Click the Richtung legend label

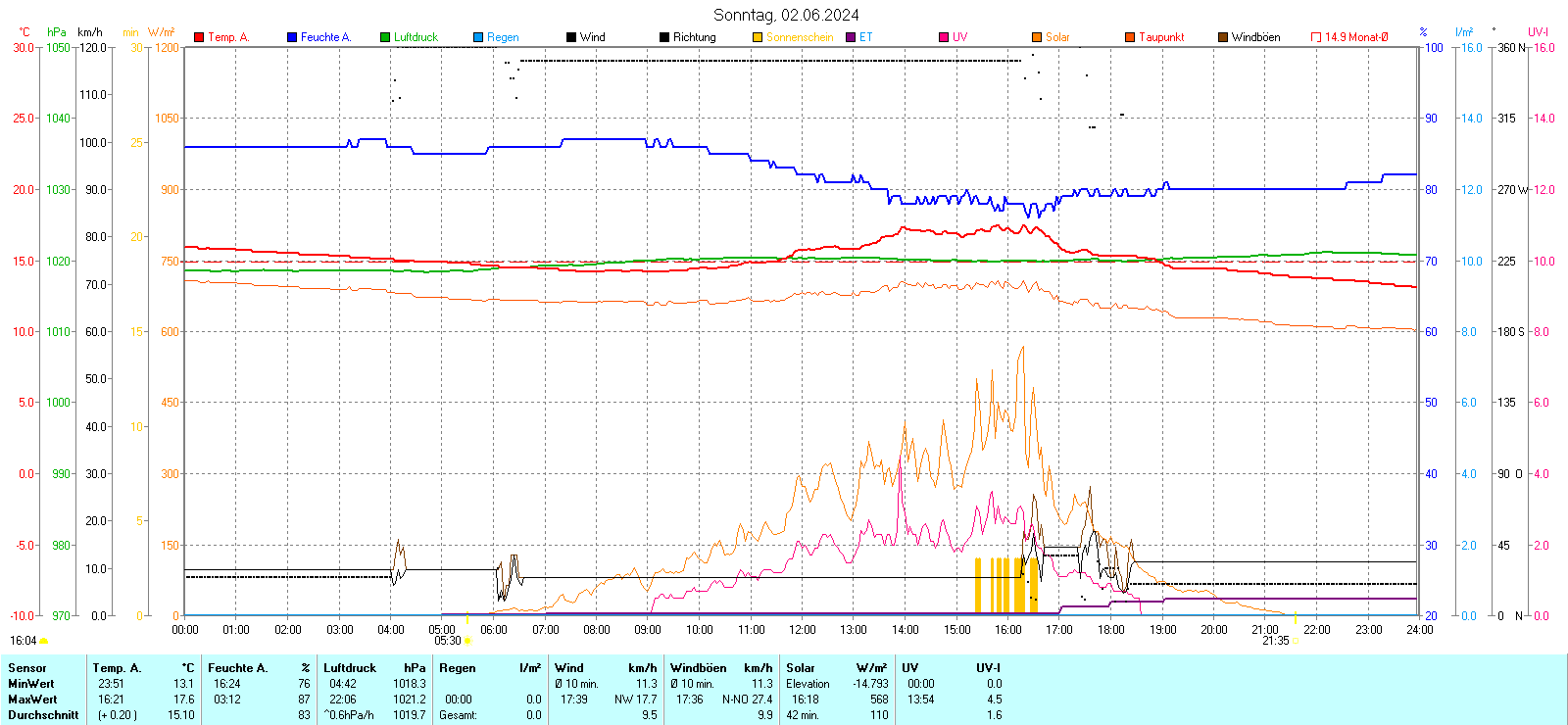(x=694, y=37)
